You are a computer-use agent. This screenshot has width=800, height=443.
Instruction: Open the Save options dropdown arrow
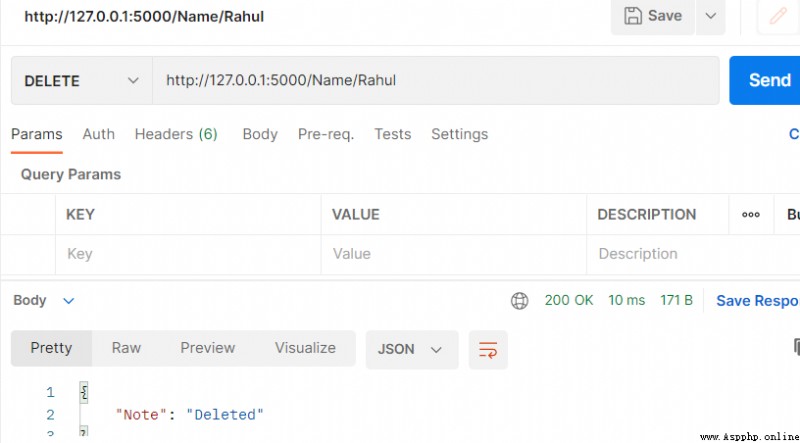(x=711, y=16)
